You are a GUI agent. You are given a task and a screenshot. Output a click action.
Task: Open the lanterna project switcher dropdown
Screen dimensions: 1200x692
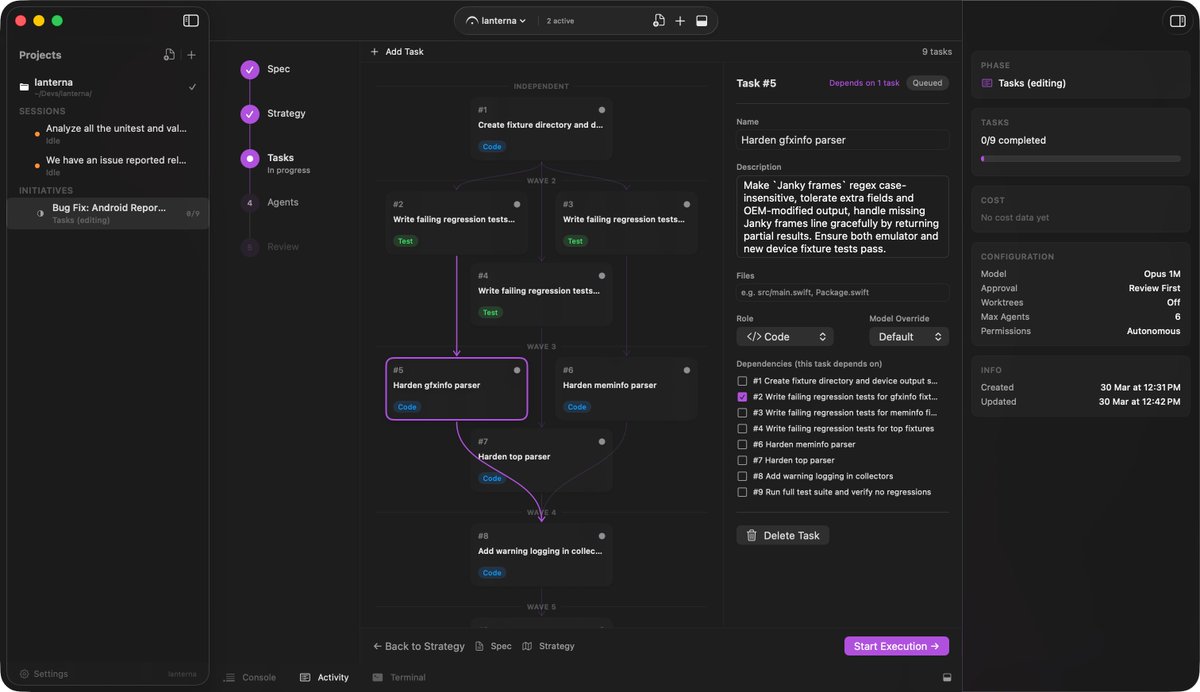point(496,20)
